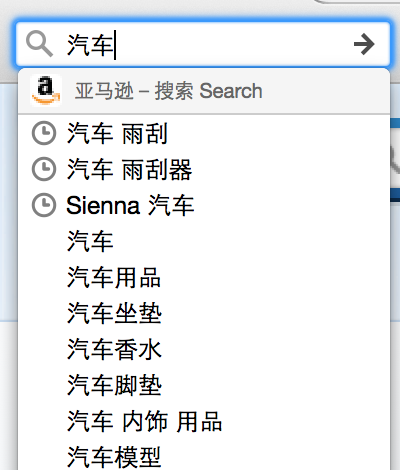Click clock icon beside Sienna 汽车
The width and height of the screenshot is (400, 470).
click(44, 205)
